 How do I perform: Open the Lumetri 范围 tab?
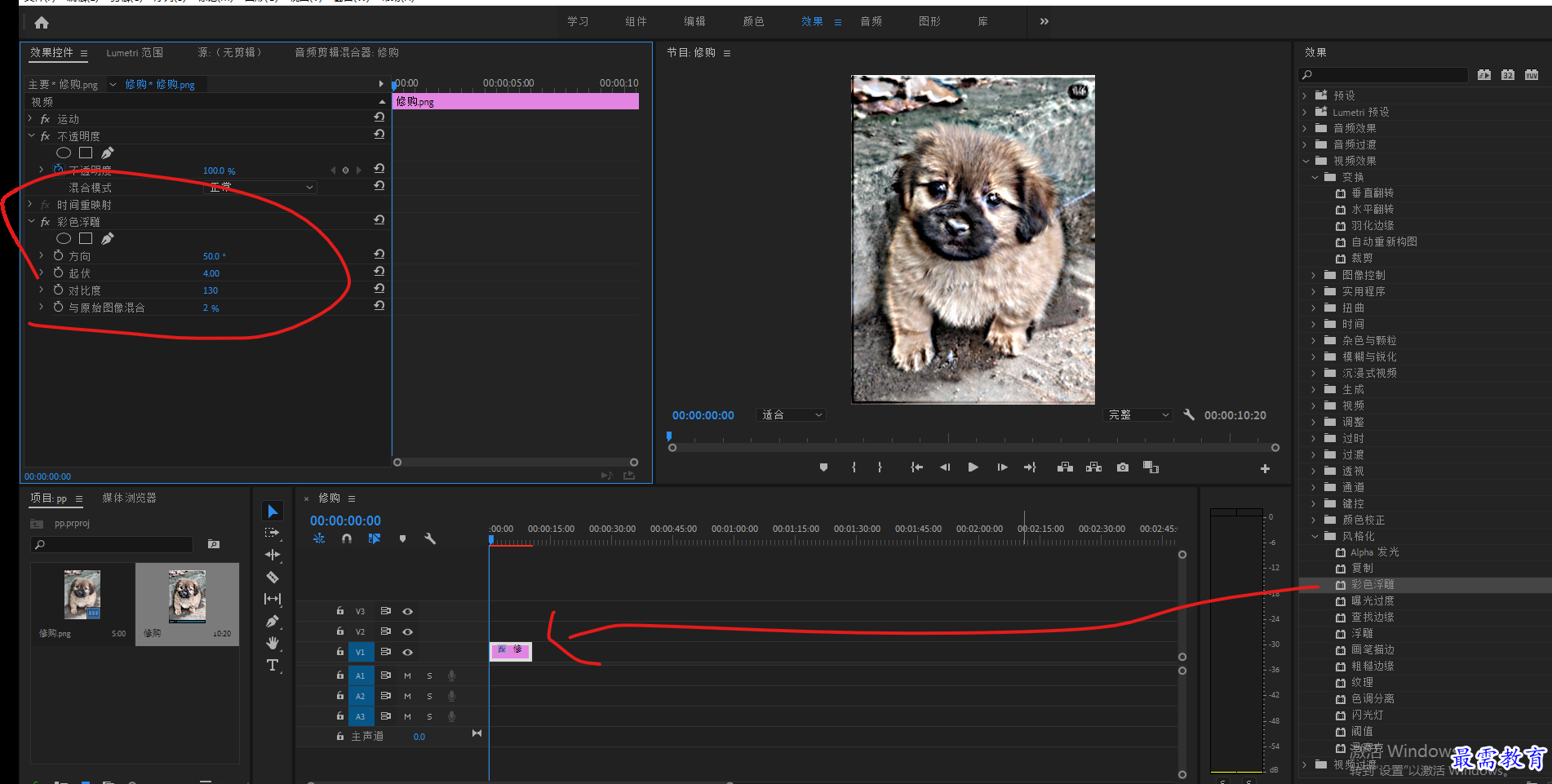pyautogui.click(x=135, y=52)
